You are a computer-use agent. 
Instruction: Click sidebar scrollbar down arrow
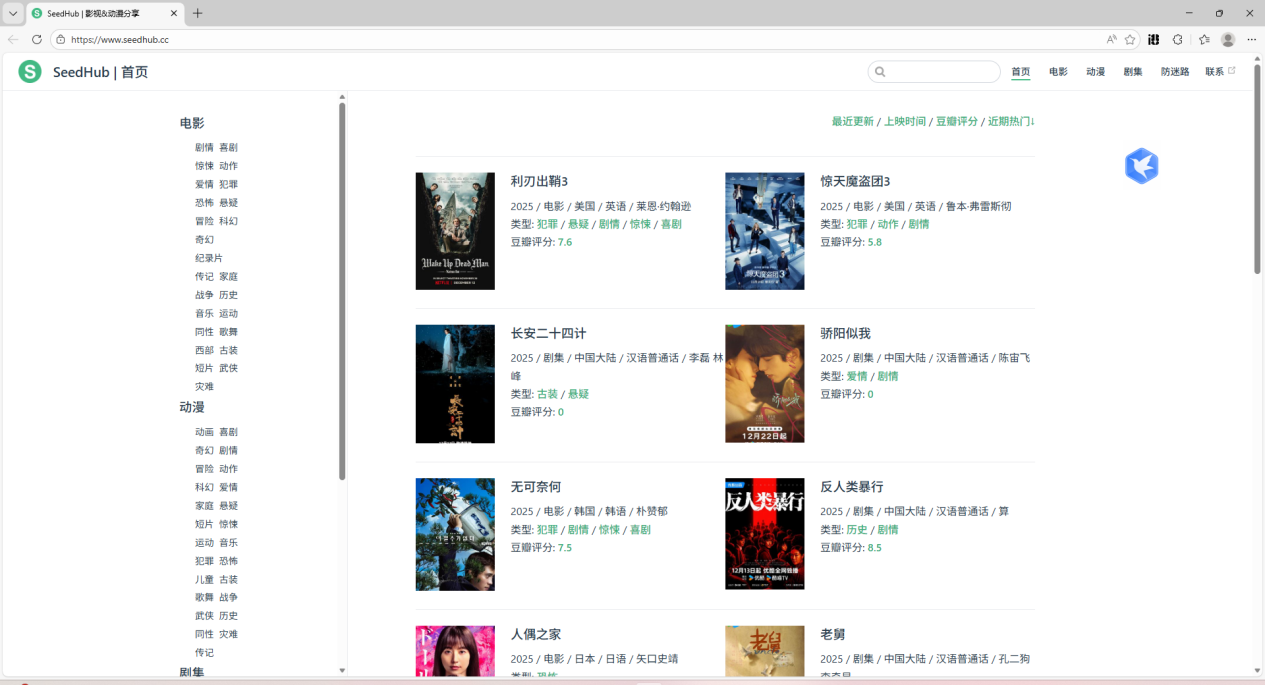[342, 670]
